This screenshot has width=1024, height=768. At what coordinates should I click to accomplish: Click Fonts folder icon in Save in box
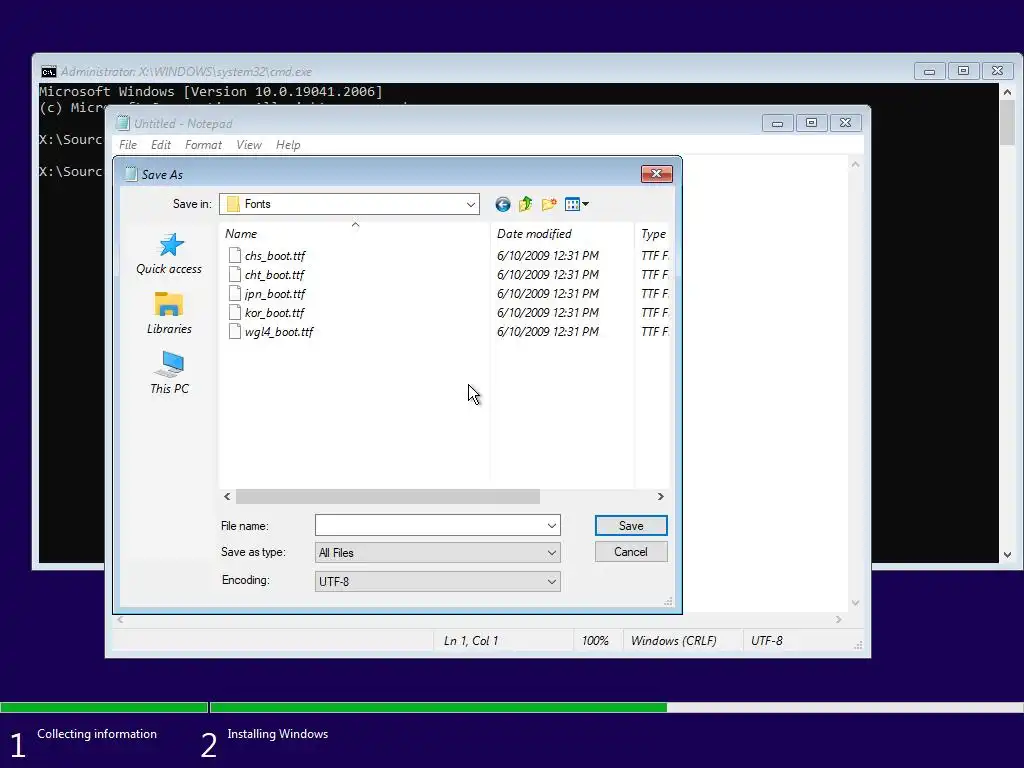[x=233, y=204]
